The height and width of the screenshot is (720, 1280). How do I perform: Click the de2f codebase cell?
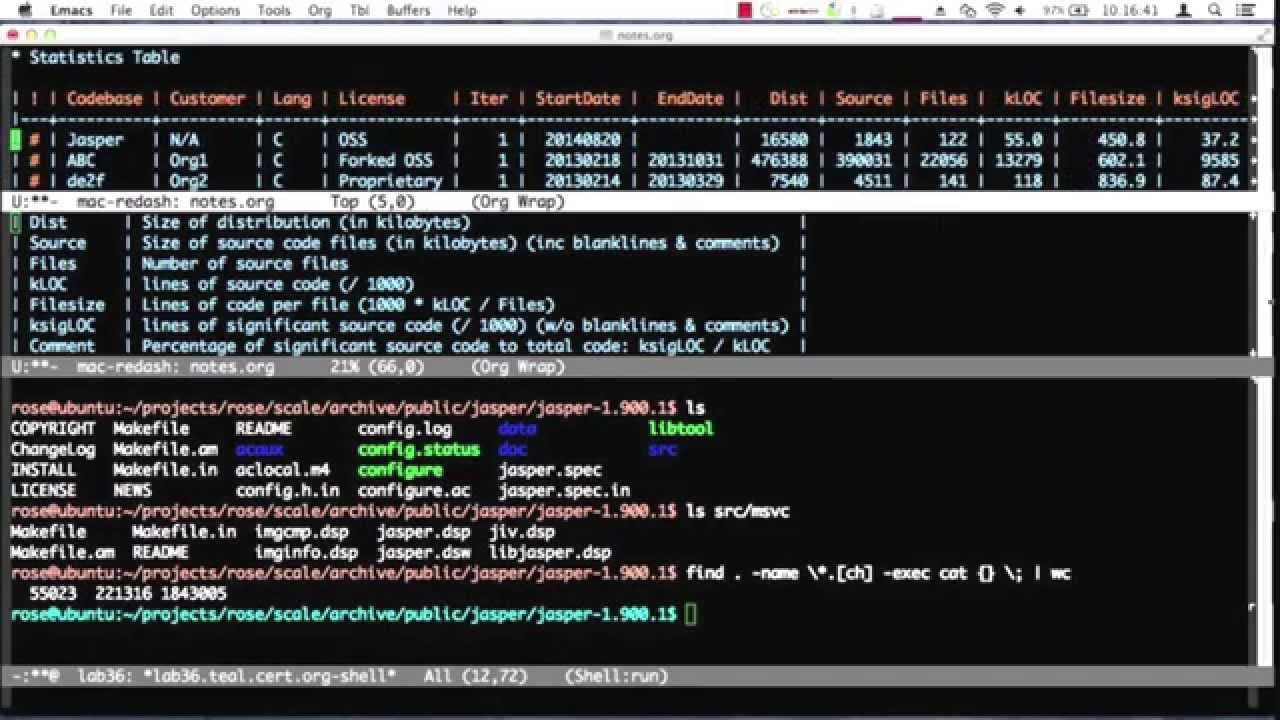[85, 181]
